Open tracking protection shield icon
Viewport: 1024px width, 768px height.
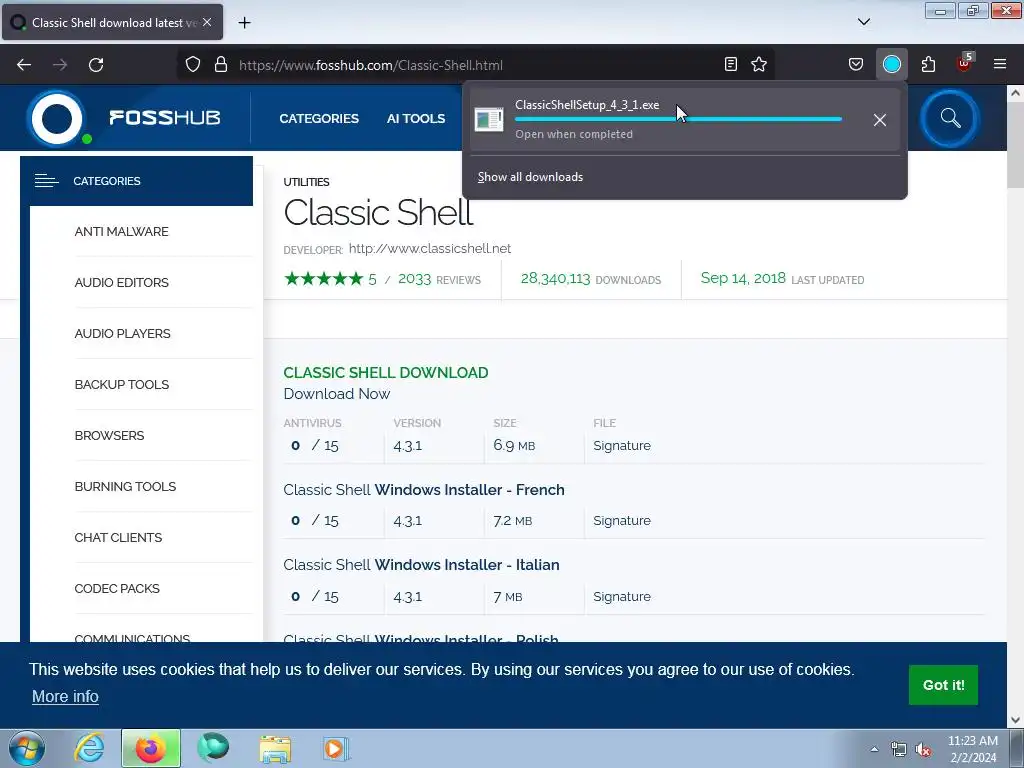point(193,65)
